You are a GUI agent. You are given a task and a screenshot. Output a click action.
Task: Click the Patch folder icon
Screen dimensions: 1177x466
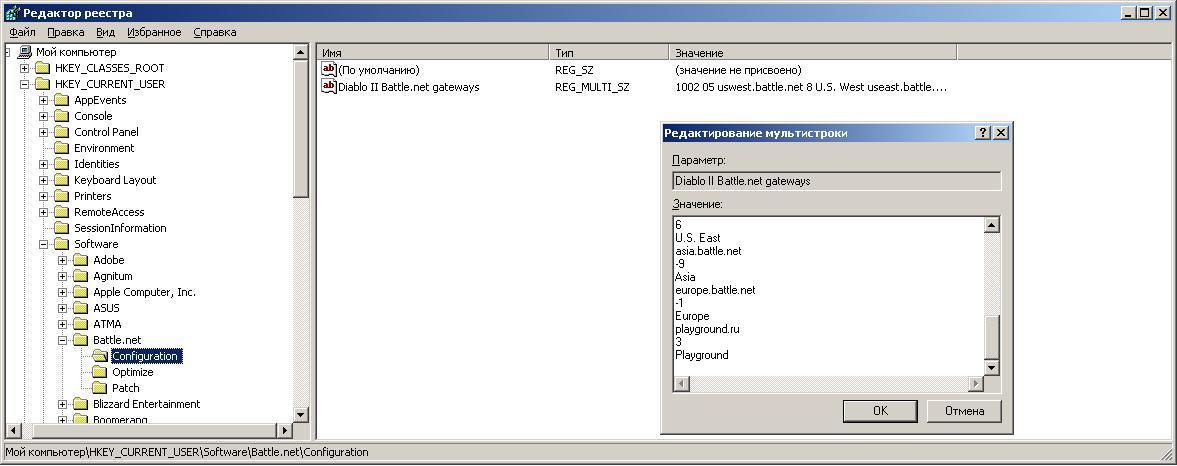[x=100, y=388]
